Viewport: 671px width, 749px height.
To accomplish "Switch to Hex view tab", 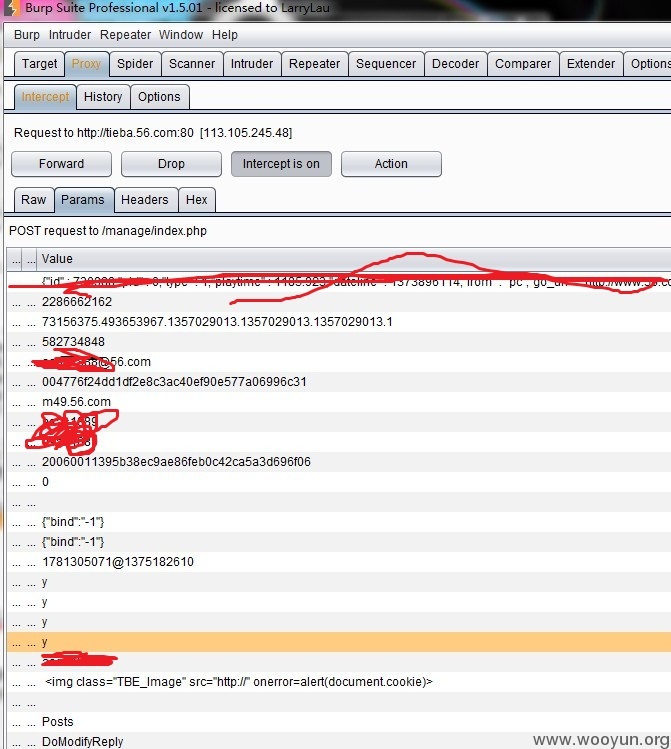I will [x=197, y=200].
